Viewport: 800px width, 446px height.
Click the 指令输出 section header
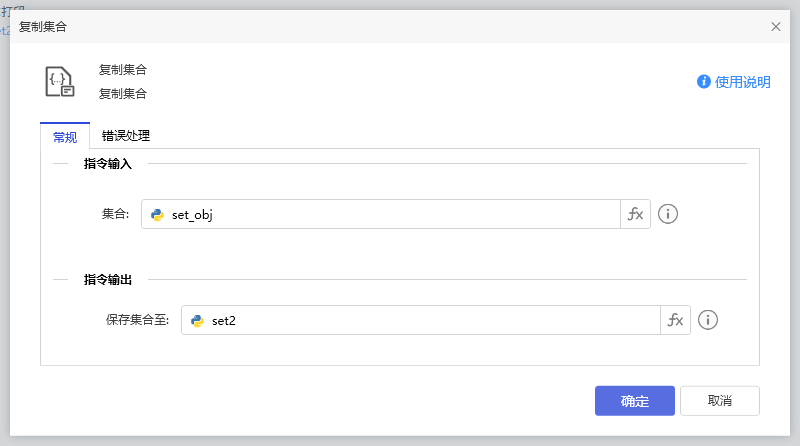pyautogui.click(x=115, y=279)
